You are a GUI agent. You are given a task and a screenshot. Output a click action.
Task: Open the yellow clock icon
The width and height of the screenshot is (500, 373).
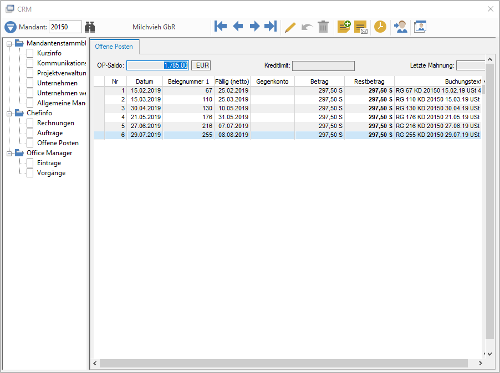pos(380,27)
